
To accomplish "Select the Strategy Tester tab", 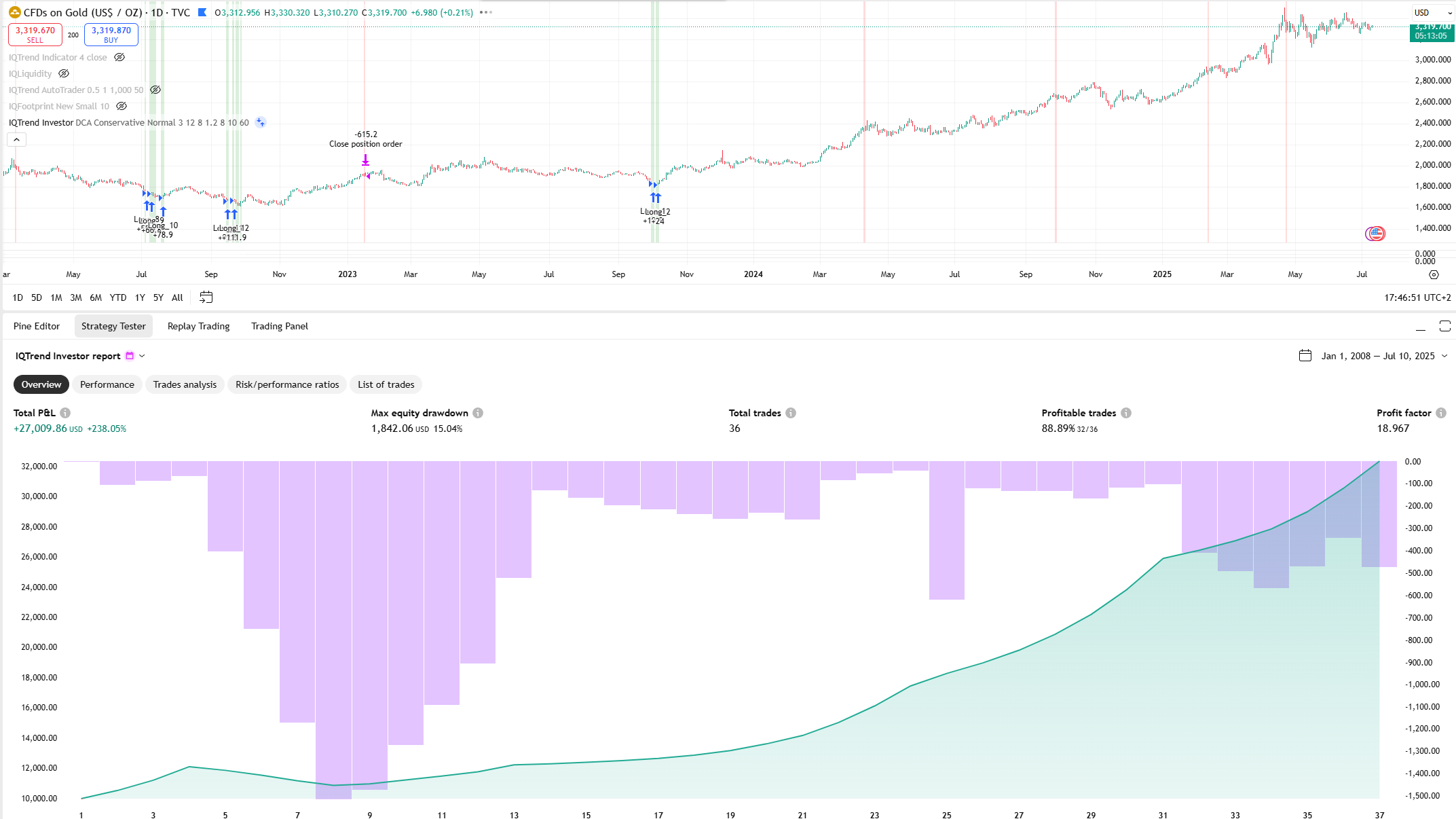I will point(113,326).
